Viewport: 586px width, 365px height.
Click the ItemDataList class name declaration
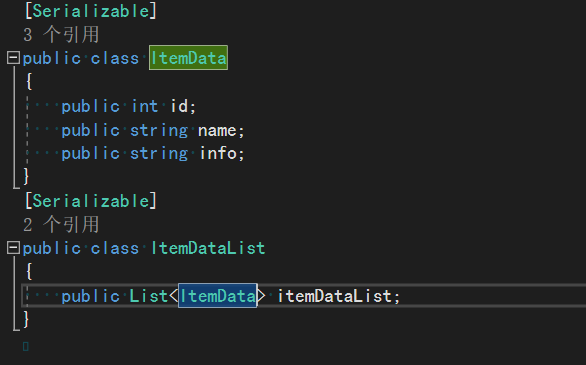[208, 248]
